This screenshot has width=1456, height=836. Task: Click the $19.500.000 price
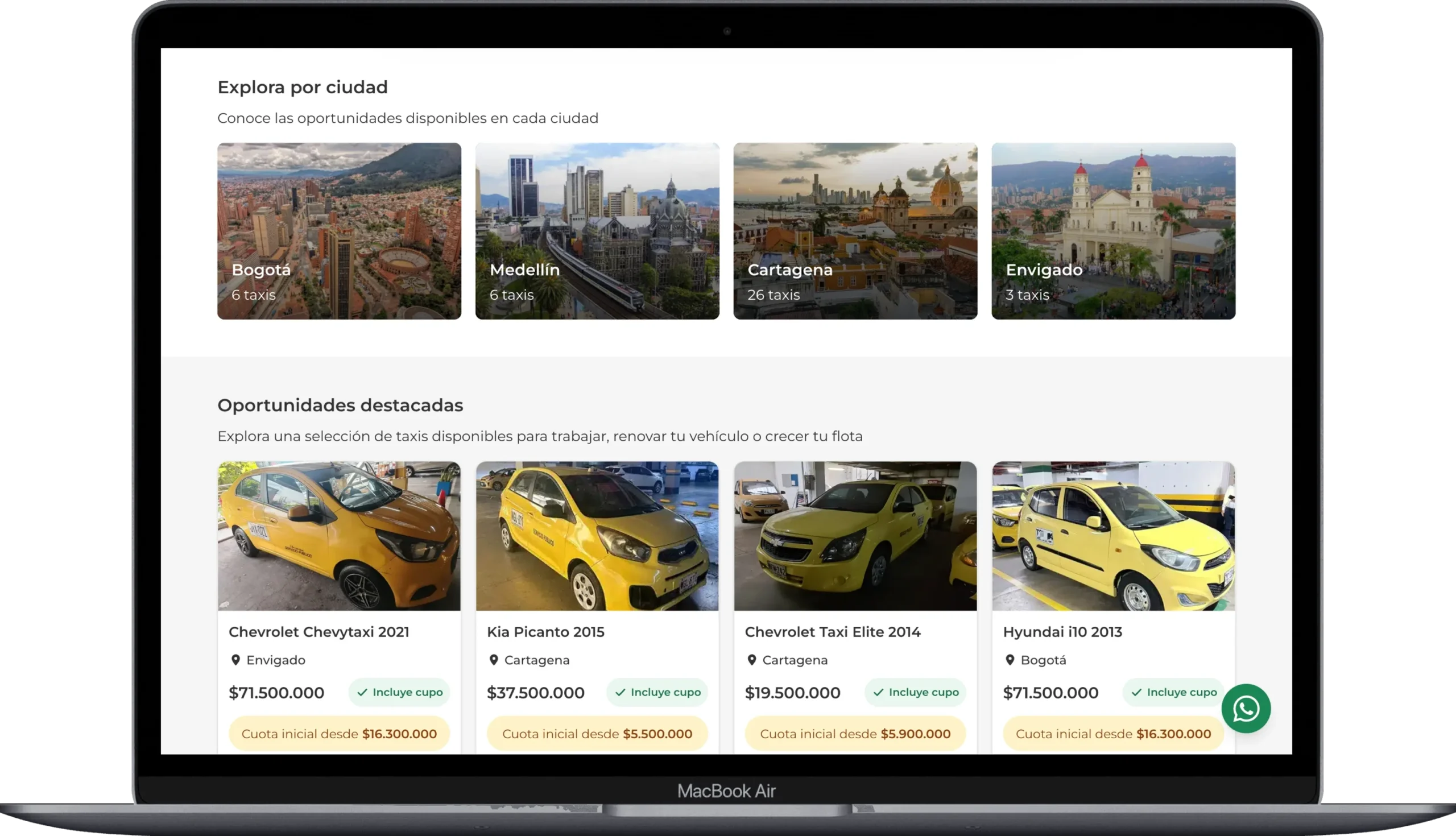(x=792, y=693)
